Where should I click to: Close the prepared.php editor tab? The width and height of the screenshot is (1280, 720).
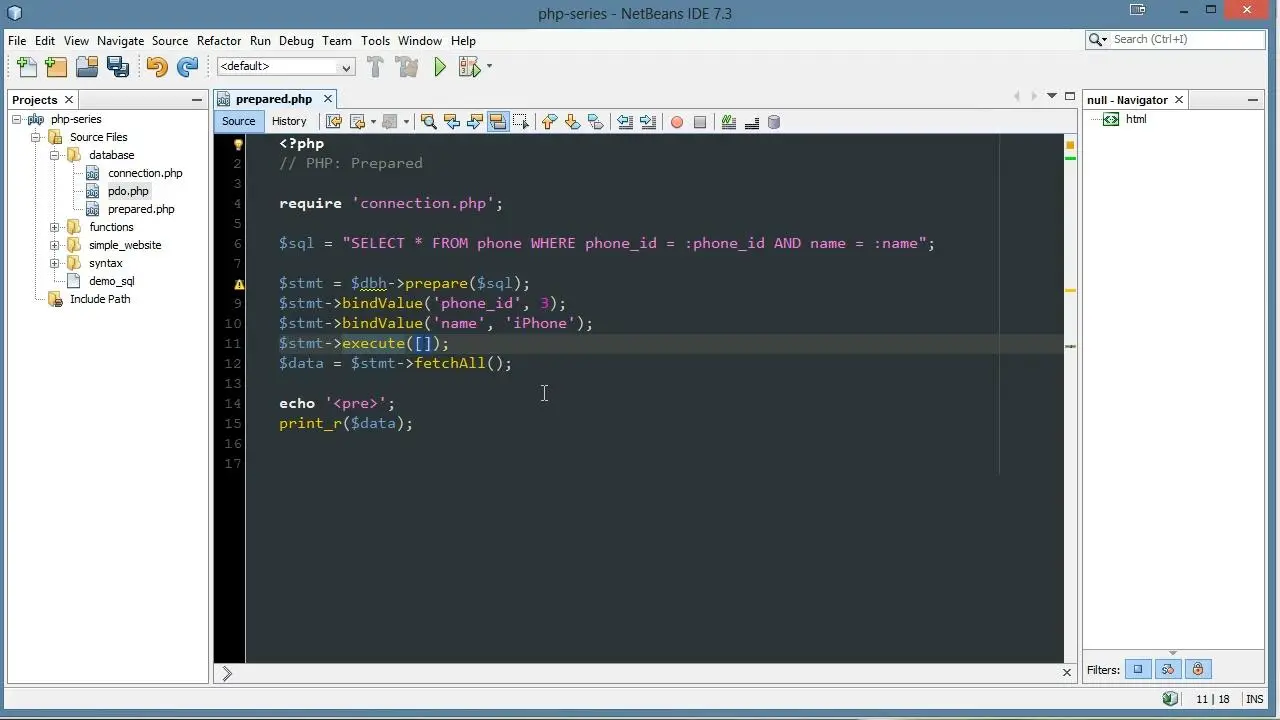327,99
